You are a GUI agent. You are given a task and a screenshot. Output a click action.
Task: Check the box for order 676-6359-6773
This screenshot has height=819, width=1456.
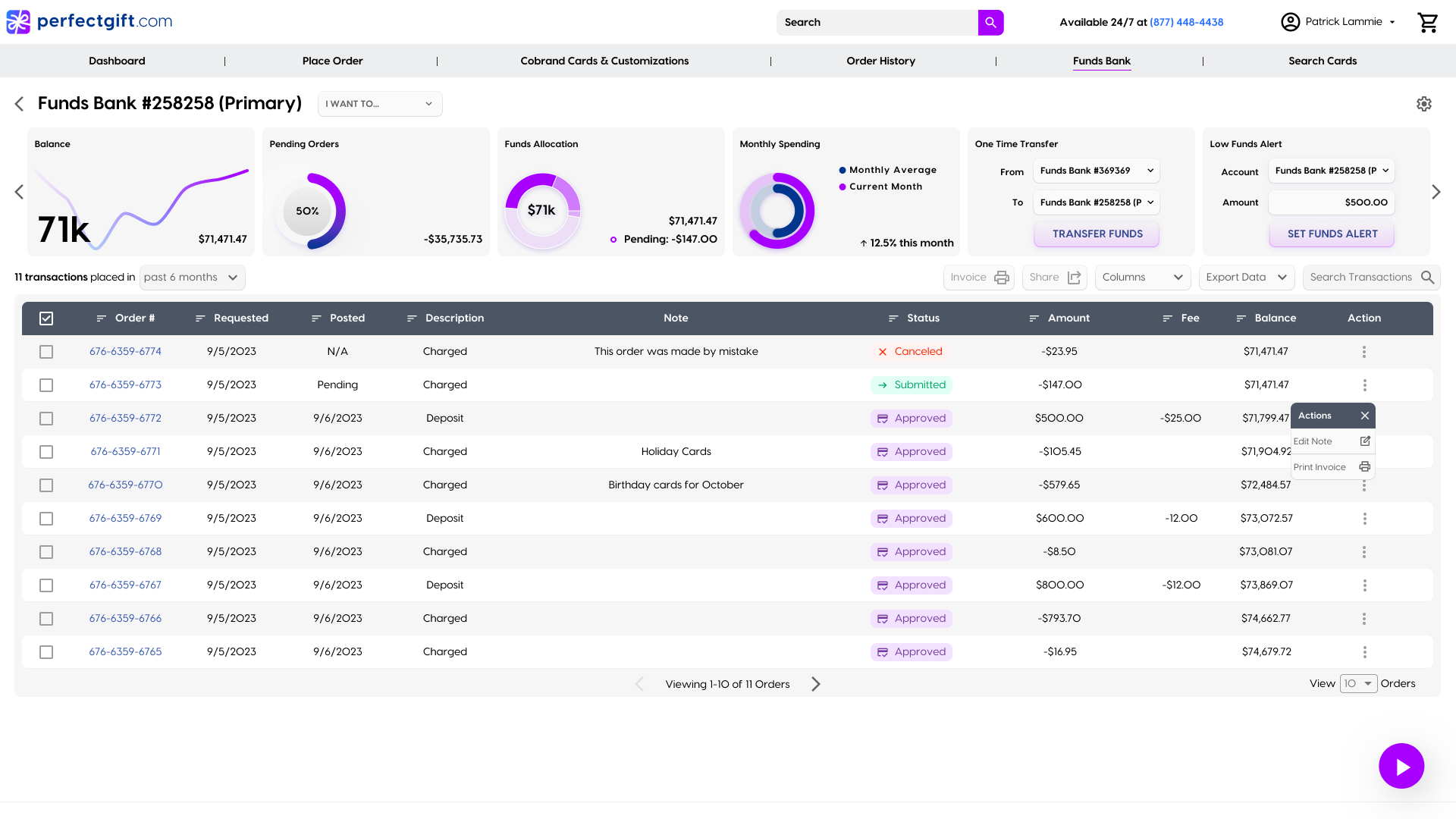(x=46, y=385)
